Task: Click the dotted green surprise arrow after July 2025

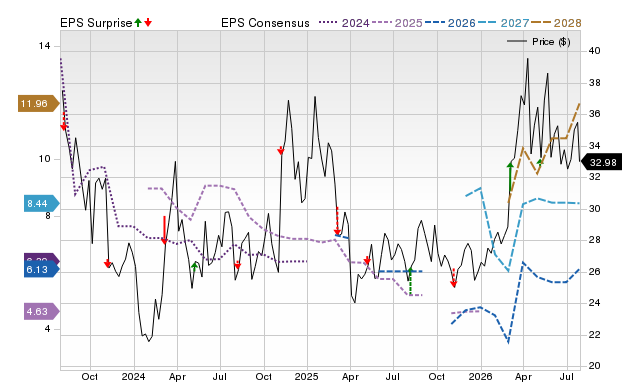Action: tap(410, 281)
